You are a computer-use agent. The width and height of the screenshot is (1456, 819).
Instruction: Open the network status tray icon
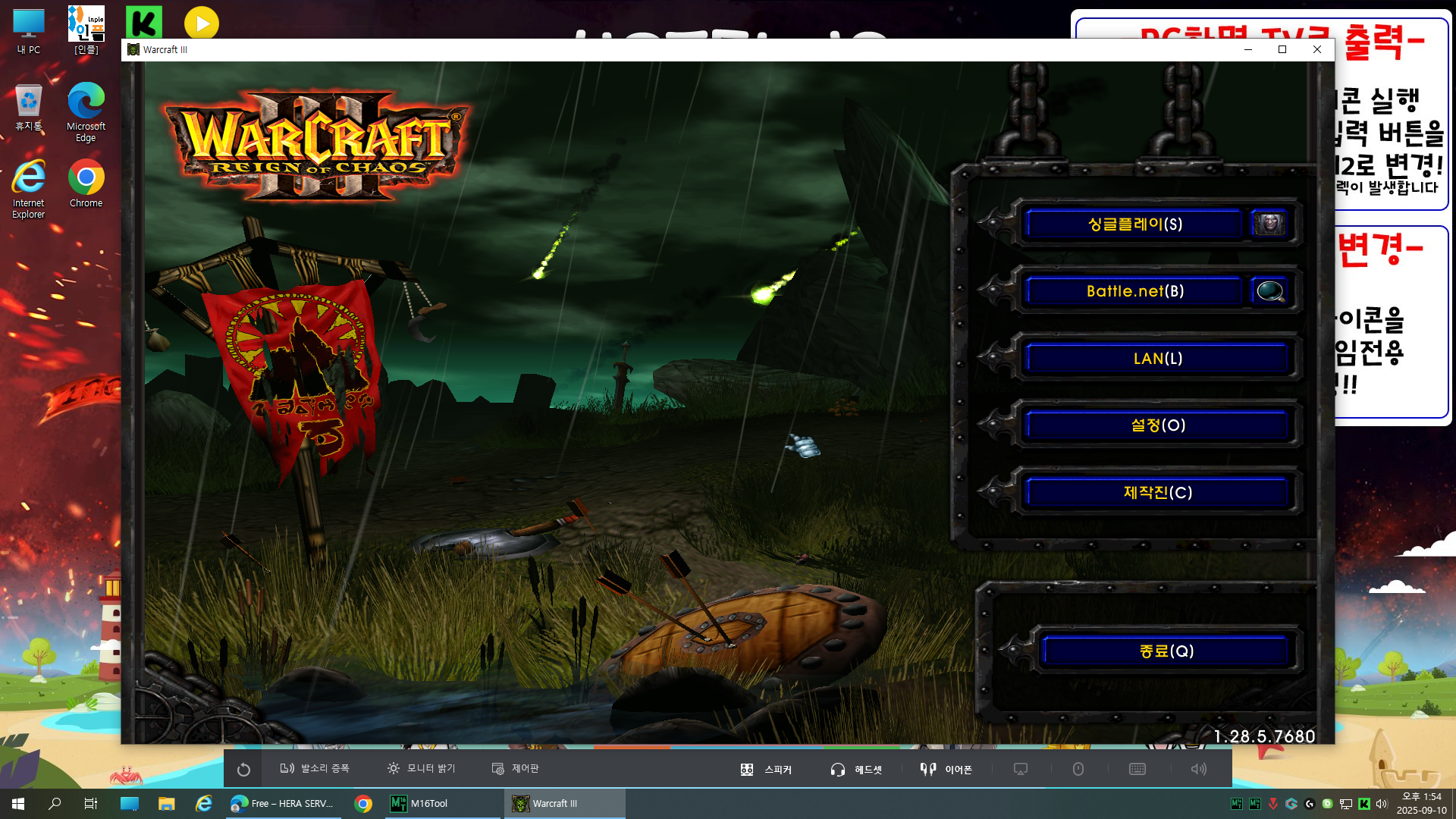point(1346,804)
